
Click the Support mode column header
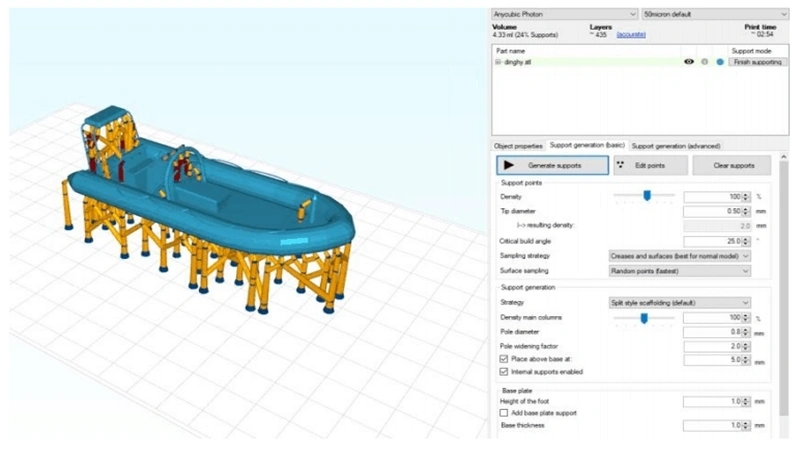pos(751,51)
